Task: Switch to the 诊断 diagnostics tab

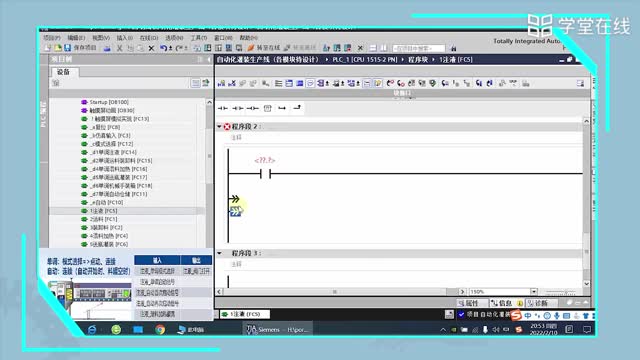Action: [541, 303]
